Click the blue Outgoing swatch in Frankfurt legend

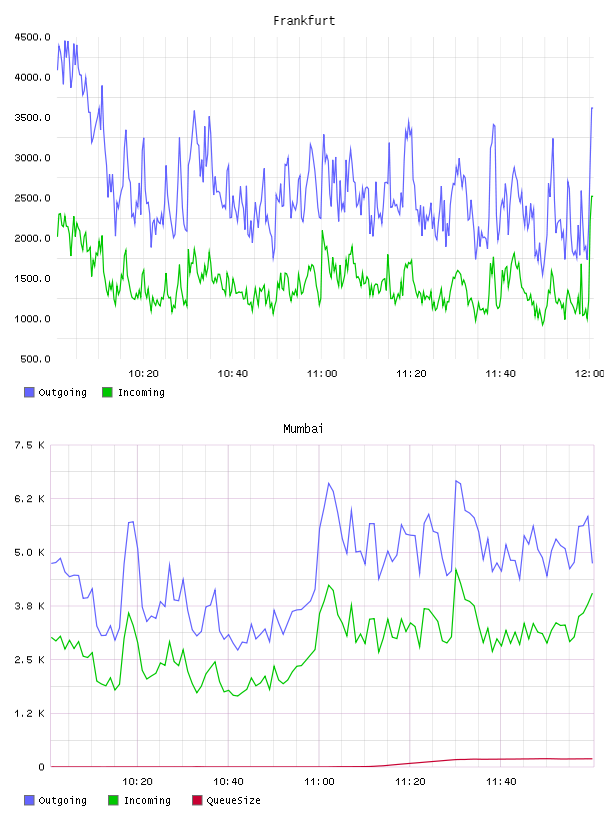click(29, 392)
